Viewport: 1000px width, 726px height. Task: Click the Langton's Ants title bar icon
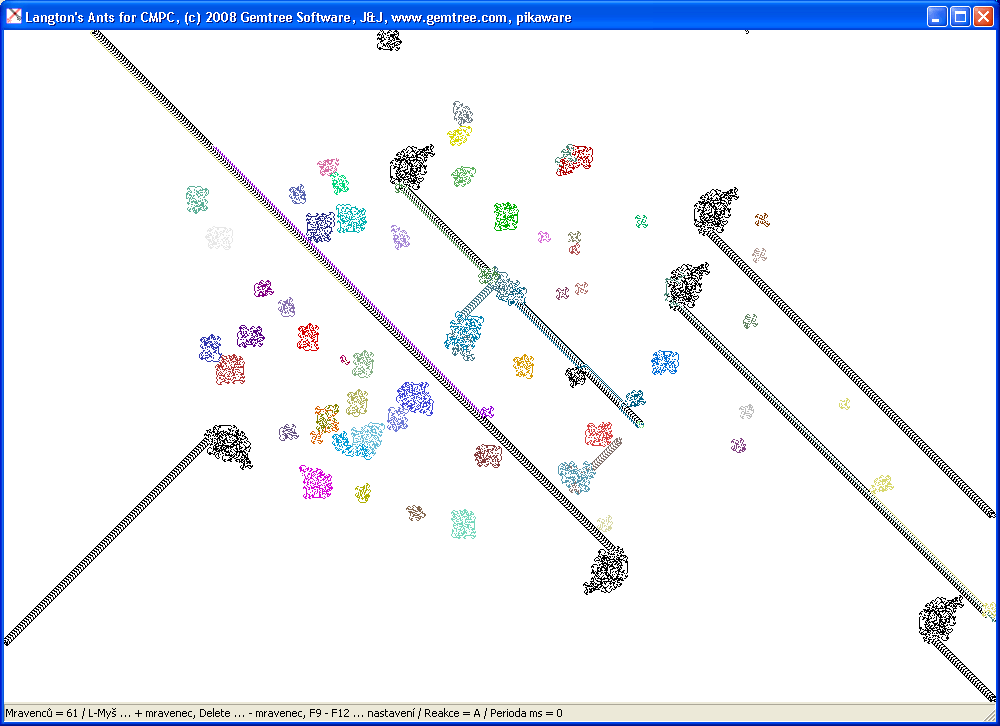click(14, 16)
